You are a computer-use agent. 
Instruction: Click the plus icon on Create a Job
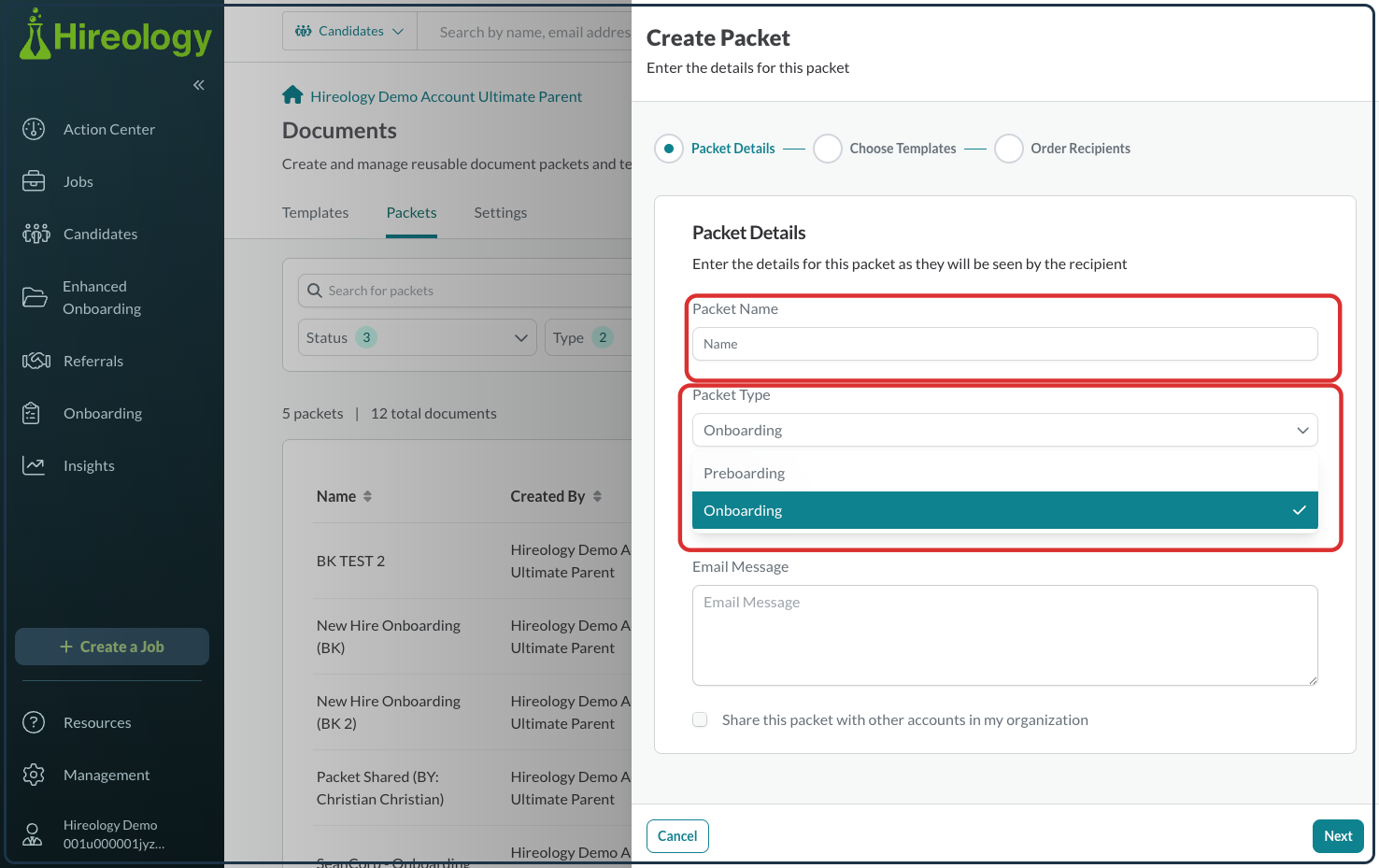click(x=66, y=647)
